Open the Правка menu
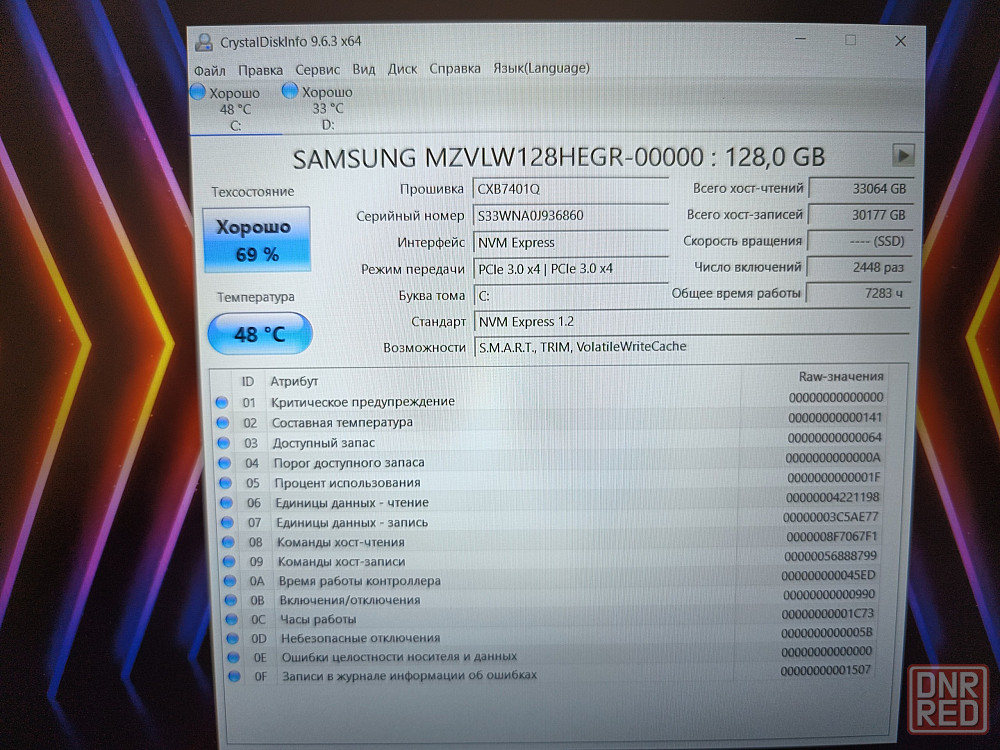The image size is (1000, 750). point(260,69)
